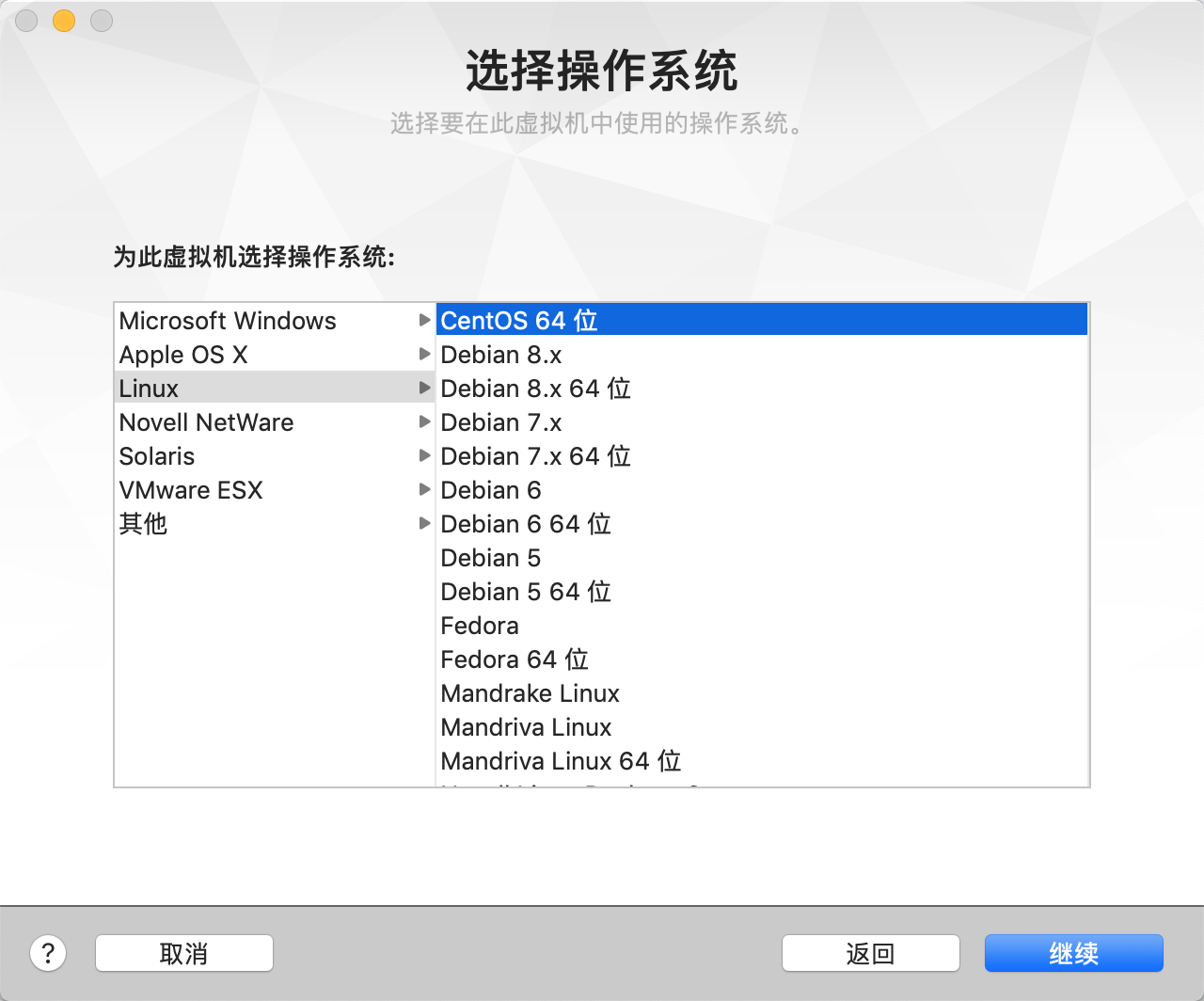
Task: Select the 其他 category
Action: point(275,524)
